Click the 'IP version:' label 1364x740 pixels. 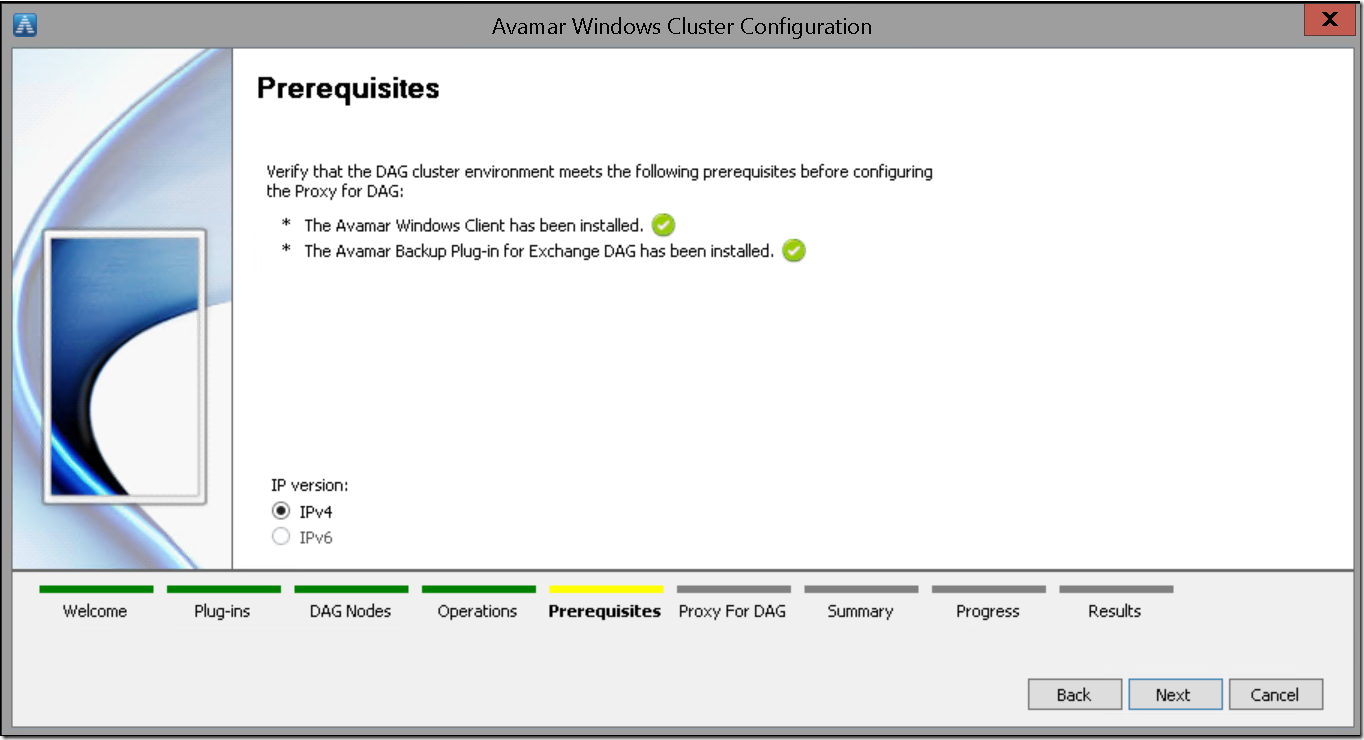(310, 486)
